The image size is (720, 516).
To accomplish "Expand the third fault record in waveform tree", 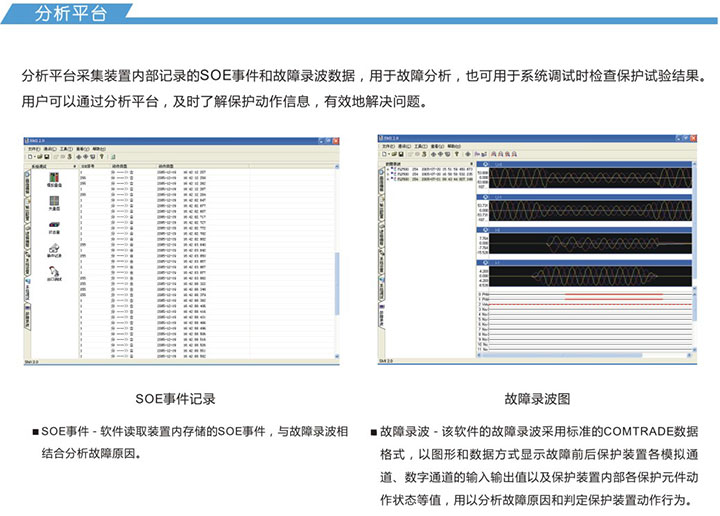I will click(387, 180).
